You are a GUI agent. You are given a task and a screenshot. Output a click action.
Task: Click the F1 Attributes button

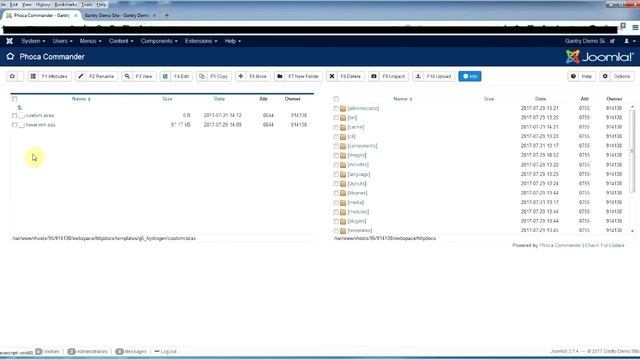point(49,76)
